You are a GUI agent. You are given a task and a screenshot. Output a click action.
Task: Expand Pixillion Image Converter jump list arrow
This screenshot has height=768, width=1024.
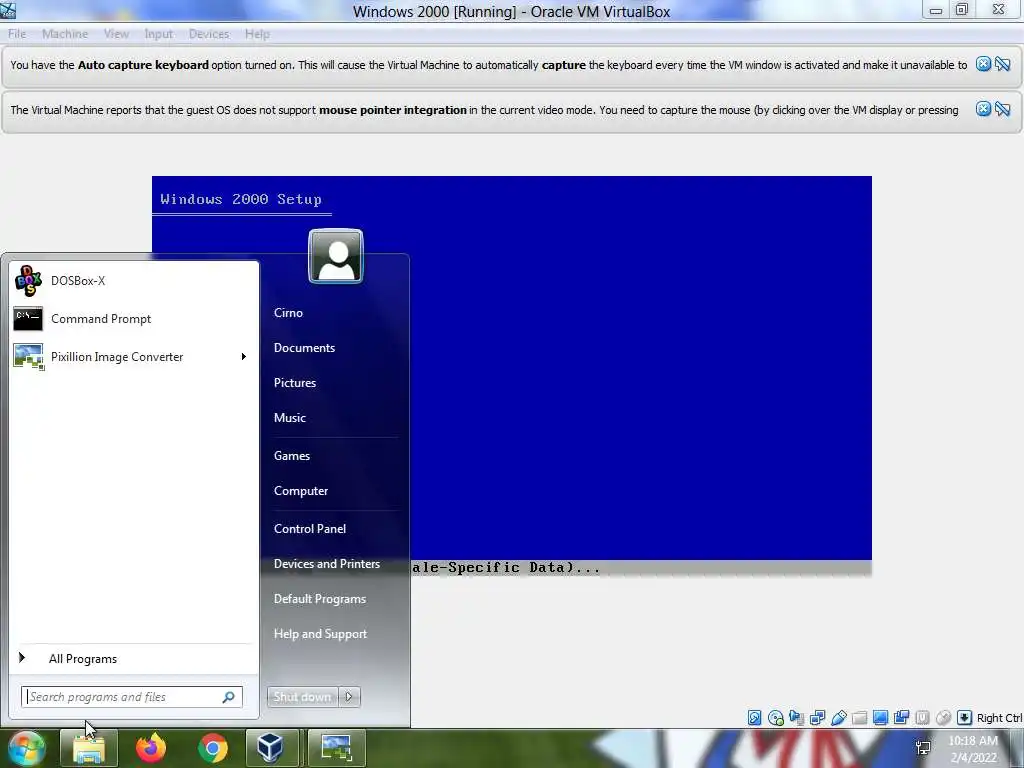244,357
